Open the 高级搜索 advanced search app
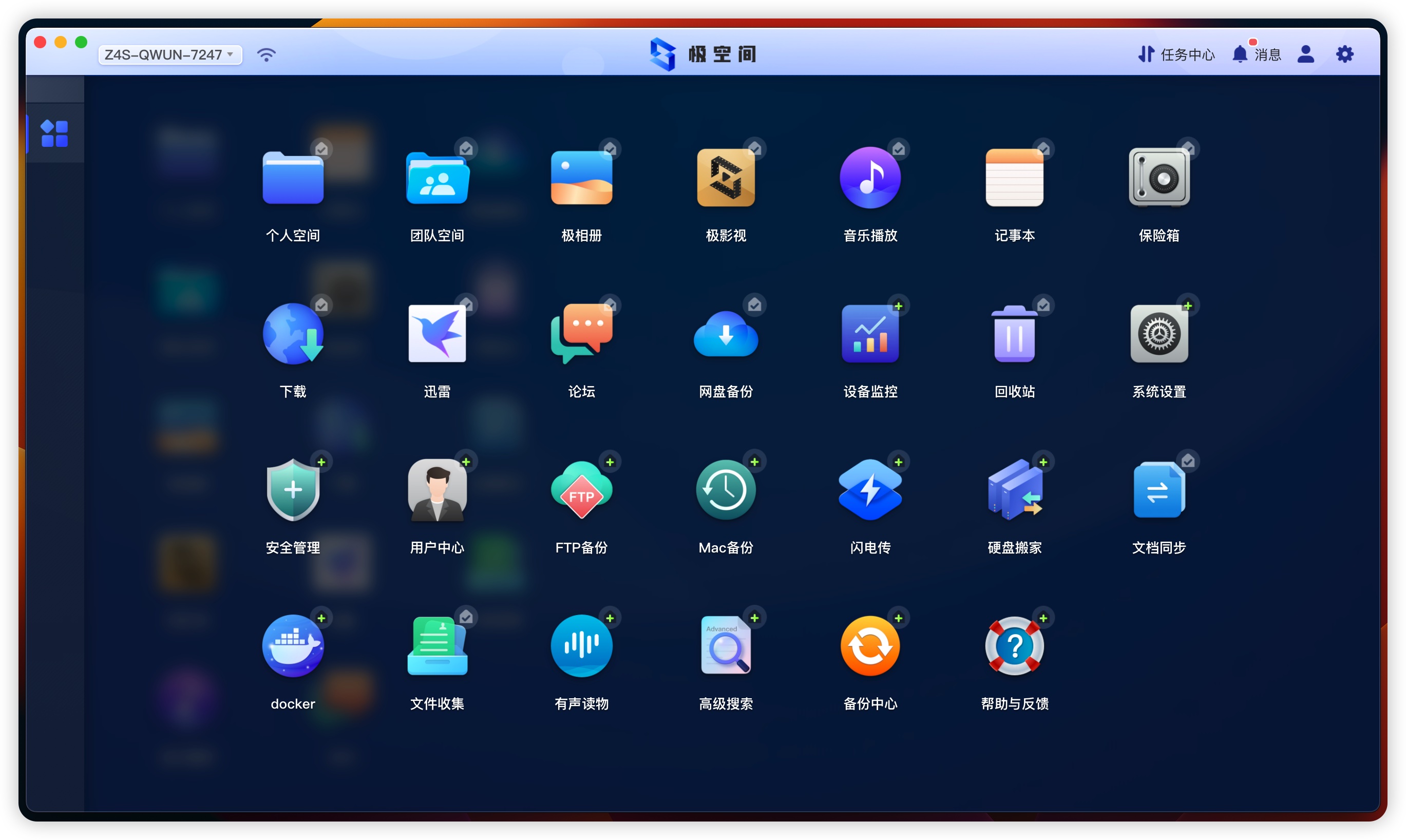 (x=726, y=646)
